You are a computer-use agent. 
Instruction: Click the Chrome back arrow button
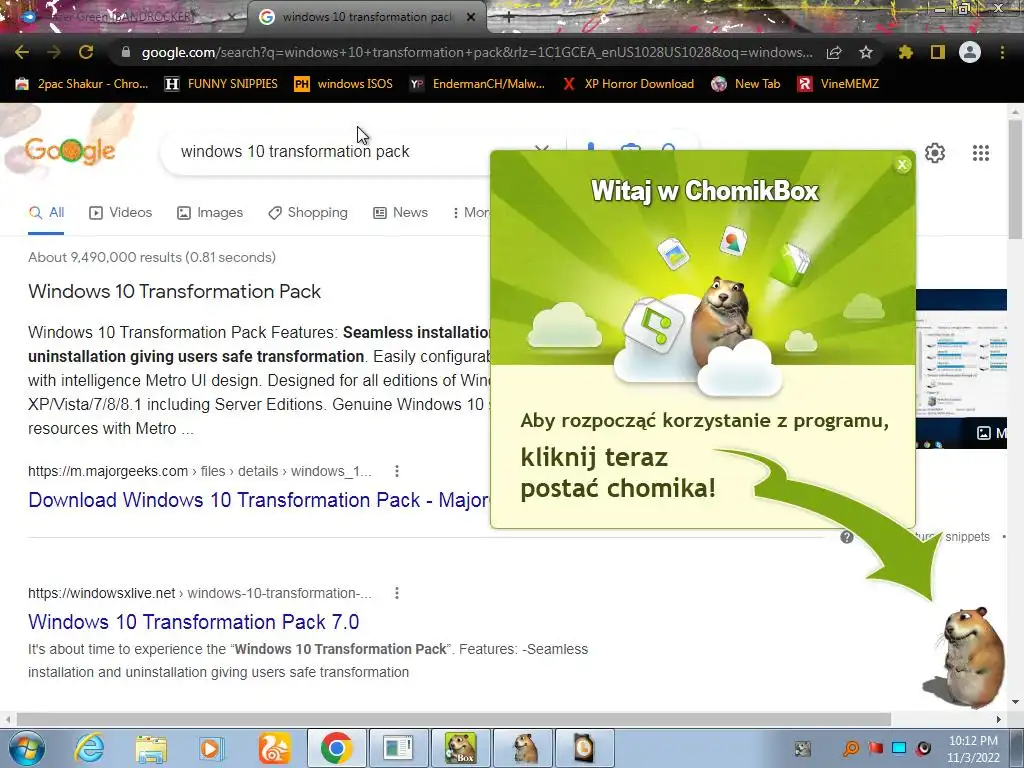(22, 52)
